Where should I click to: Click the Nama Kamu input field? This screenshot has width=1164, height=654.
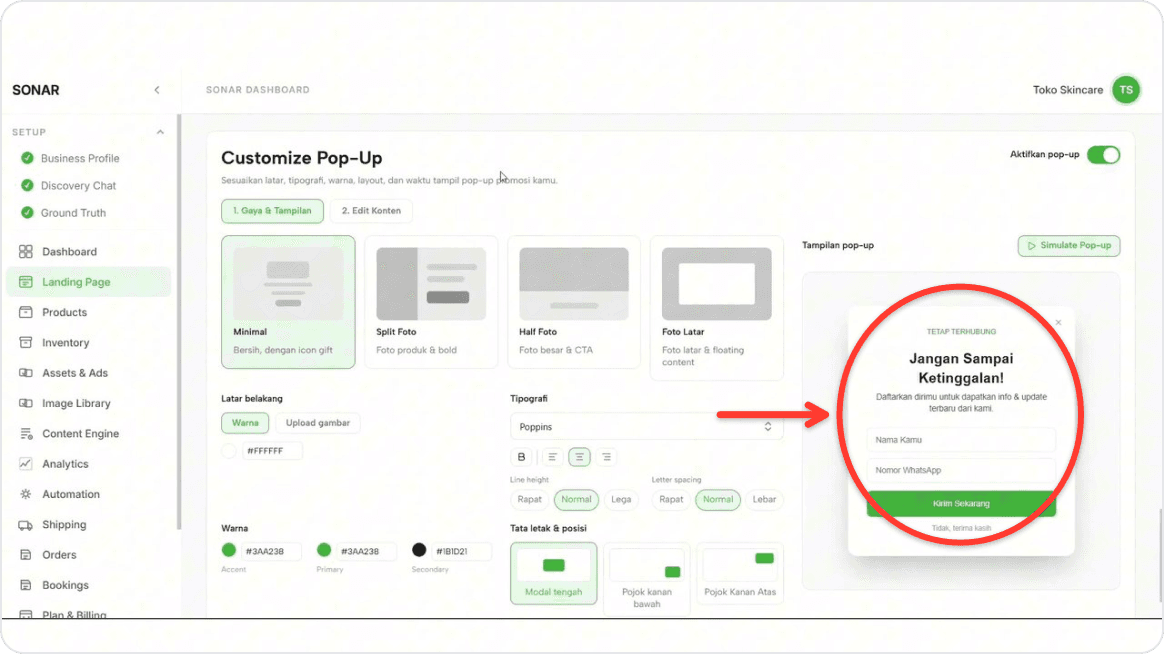[961, 439]
